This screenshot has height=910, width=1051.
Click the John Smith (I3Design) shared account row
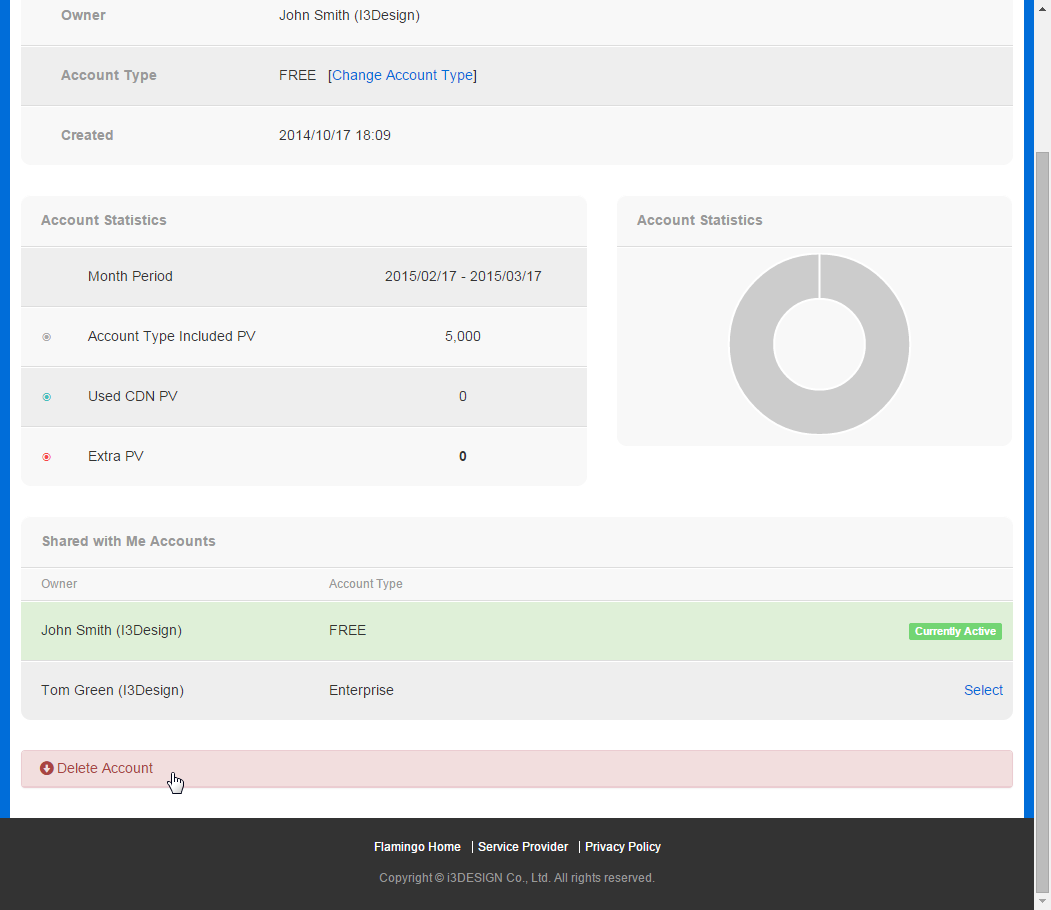click(x=517, y=631)
